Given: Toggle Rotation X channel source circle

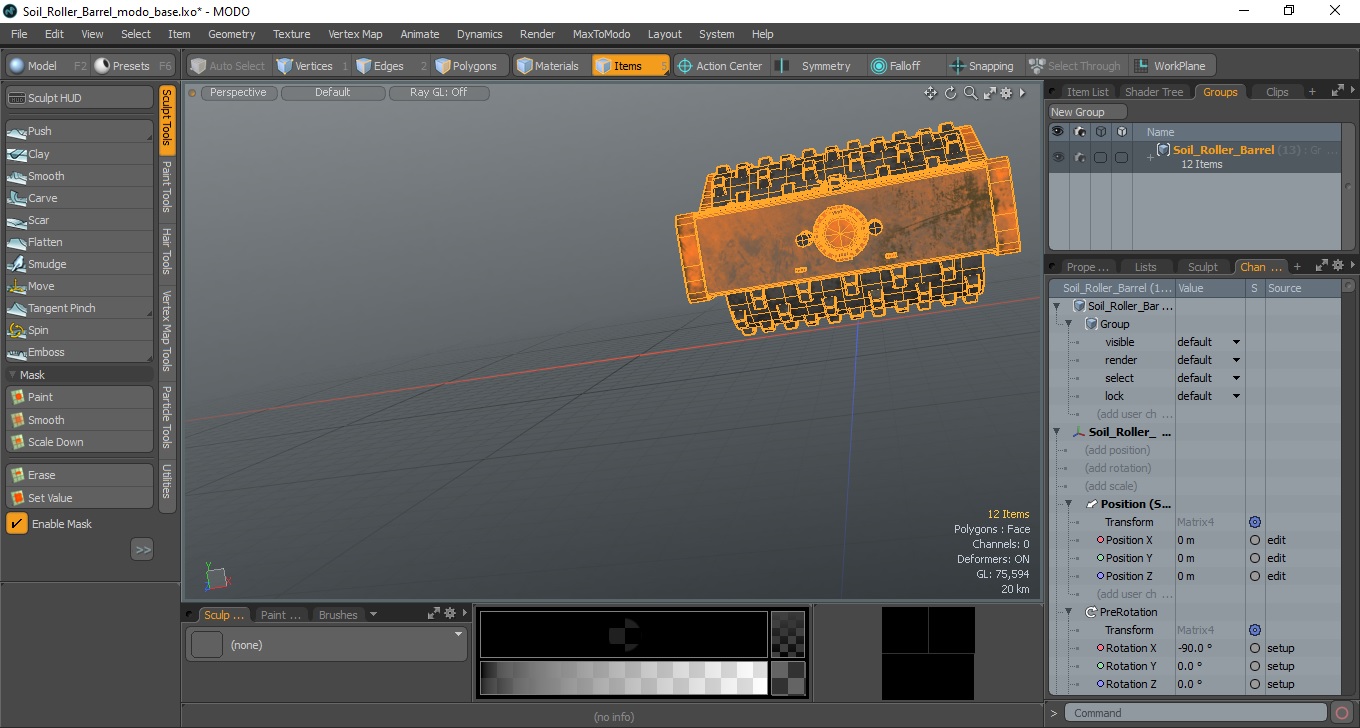Looking at the screenshot, I should (1255, 648).
